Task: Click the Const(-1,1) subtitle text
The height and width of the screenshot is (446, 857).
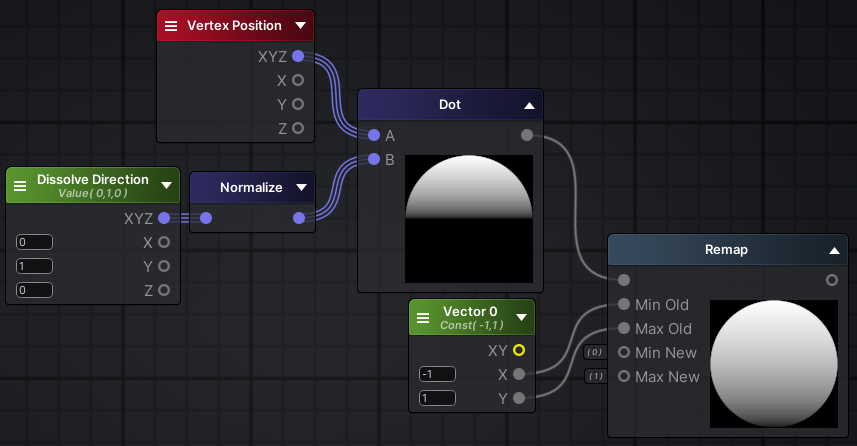Action: point(472,326)
